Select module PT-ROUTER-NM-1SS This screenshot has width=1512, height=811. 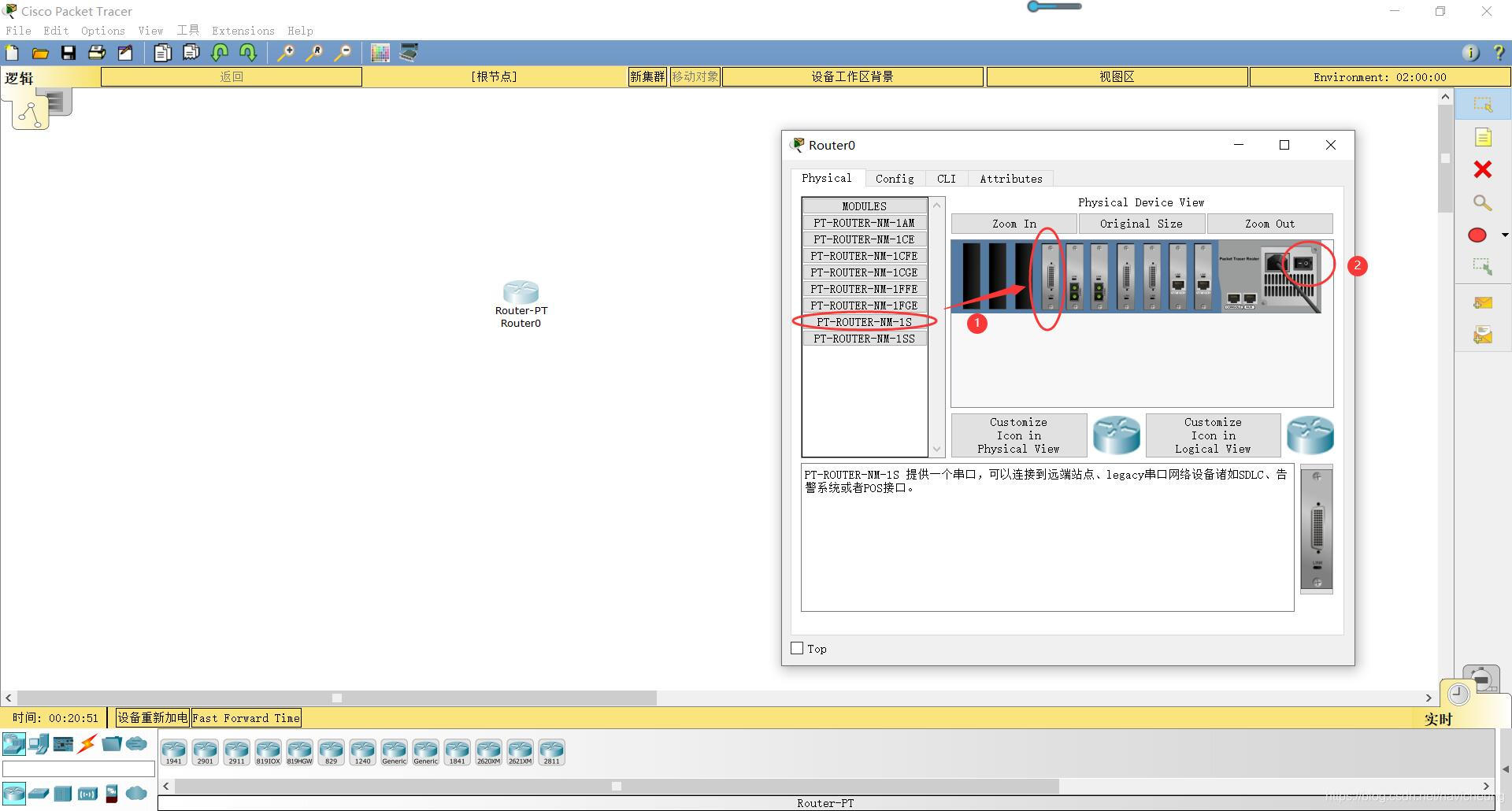[864, 339]
